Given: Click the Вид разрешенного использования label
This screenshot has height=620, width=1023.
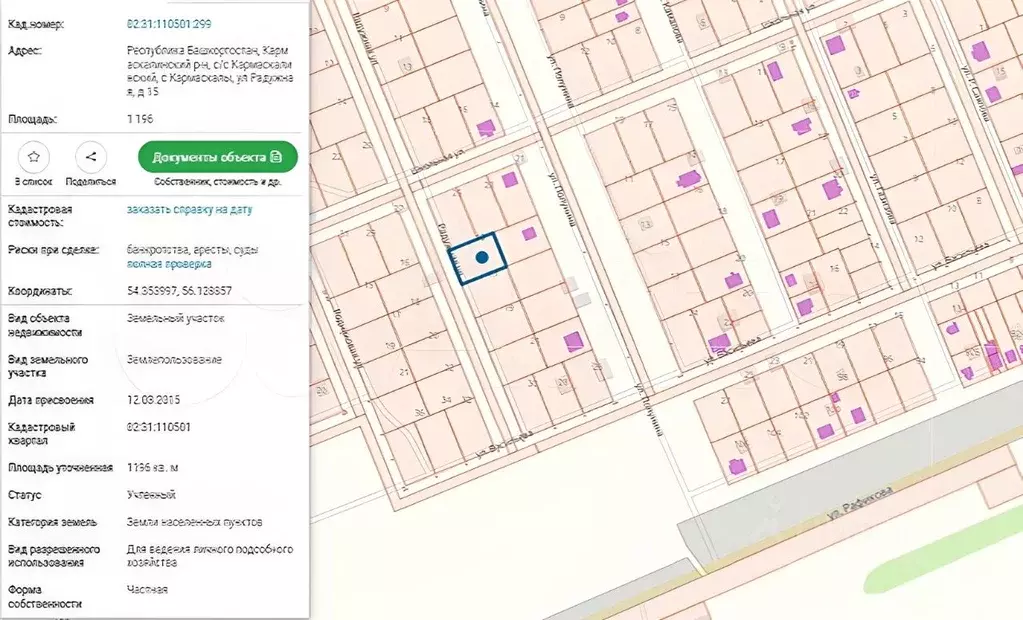Looking at the screenshot, I should [x=54, y=556].
